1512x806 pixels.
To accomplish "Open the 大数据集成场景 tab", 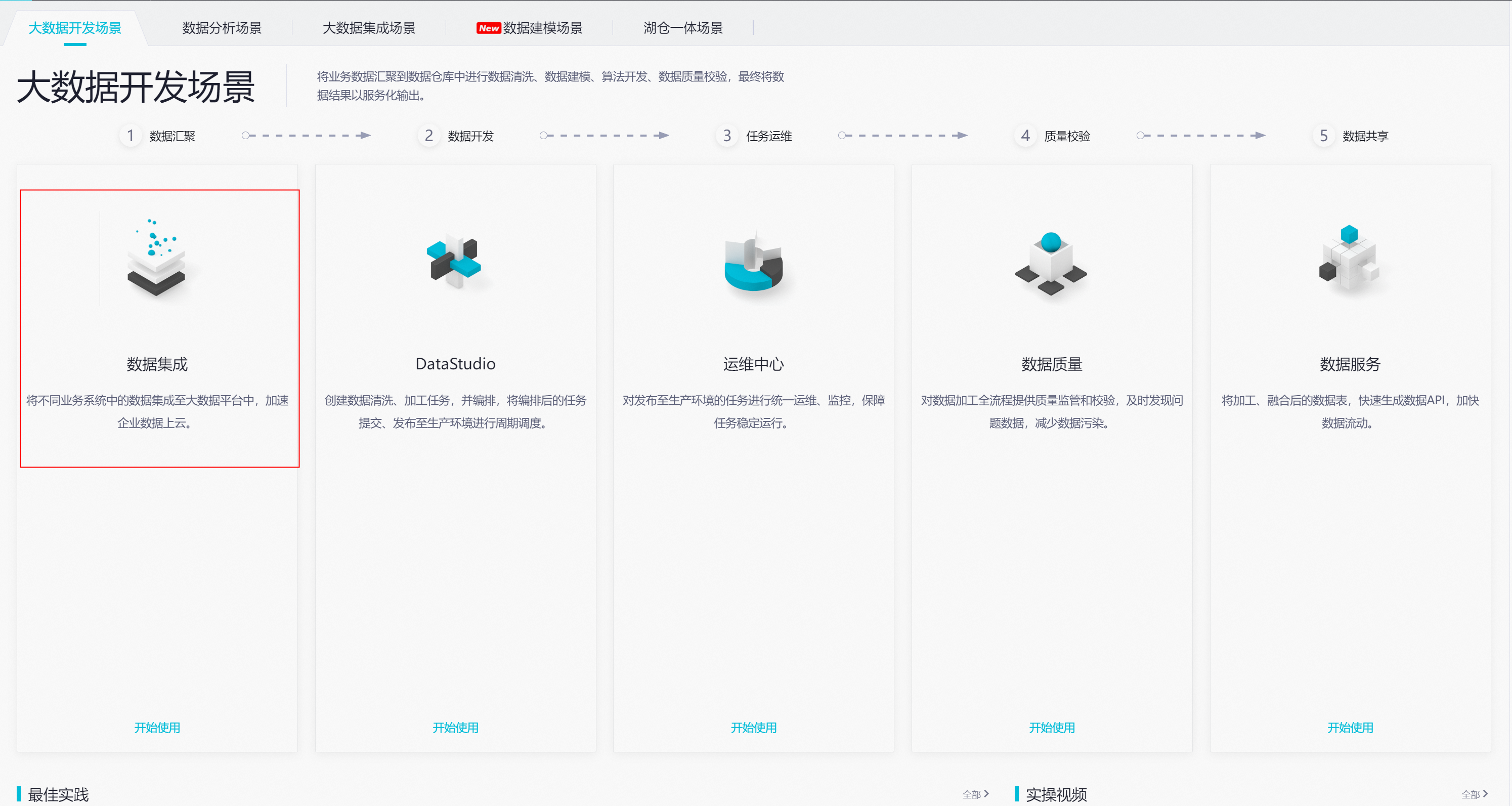I will click(369, 28).
